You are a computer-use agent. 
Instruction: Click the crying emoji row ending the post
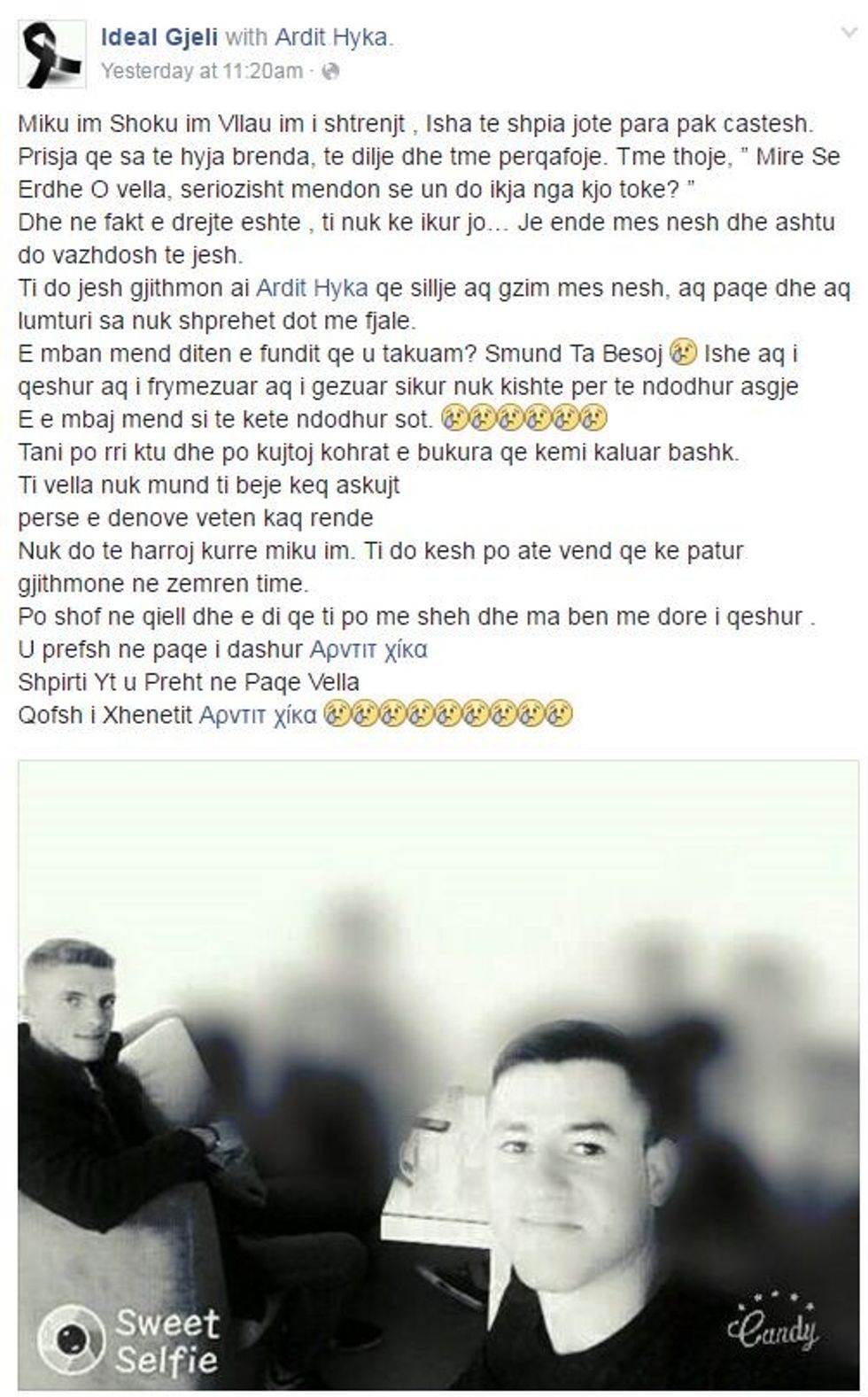[x=448, y=715]
